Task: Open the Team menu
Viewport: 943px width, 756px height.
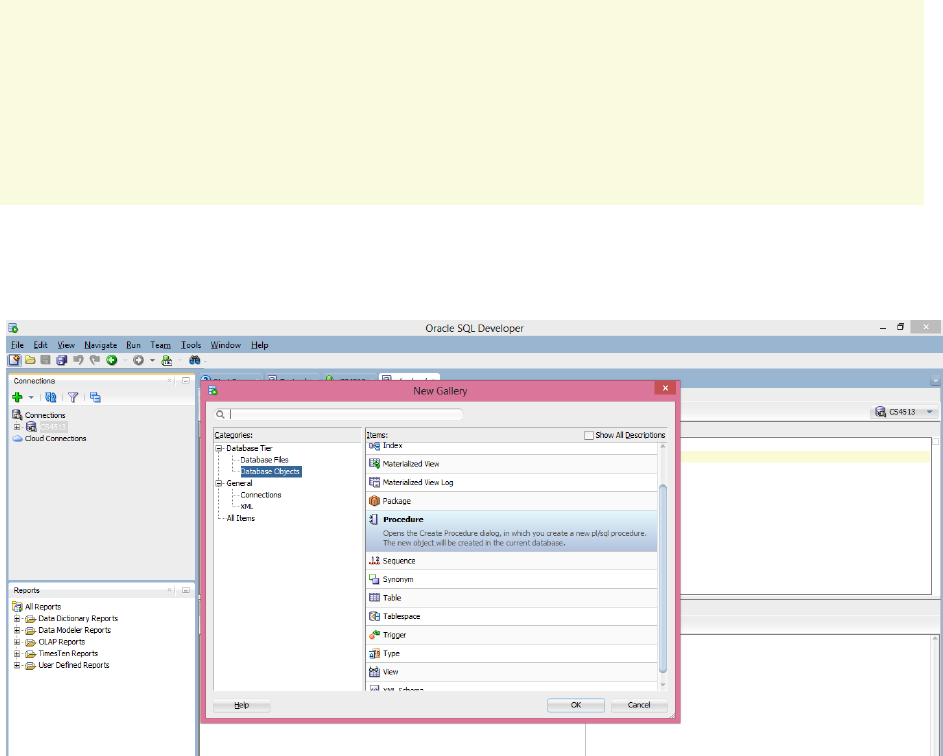Action: 161,345
